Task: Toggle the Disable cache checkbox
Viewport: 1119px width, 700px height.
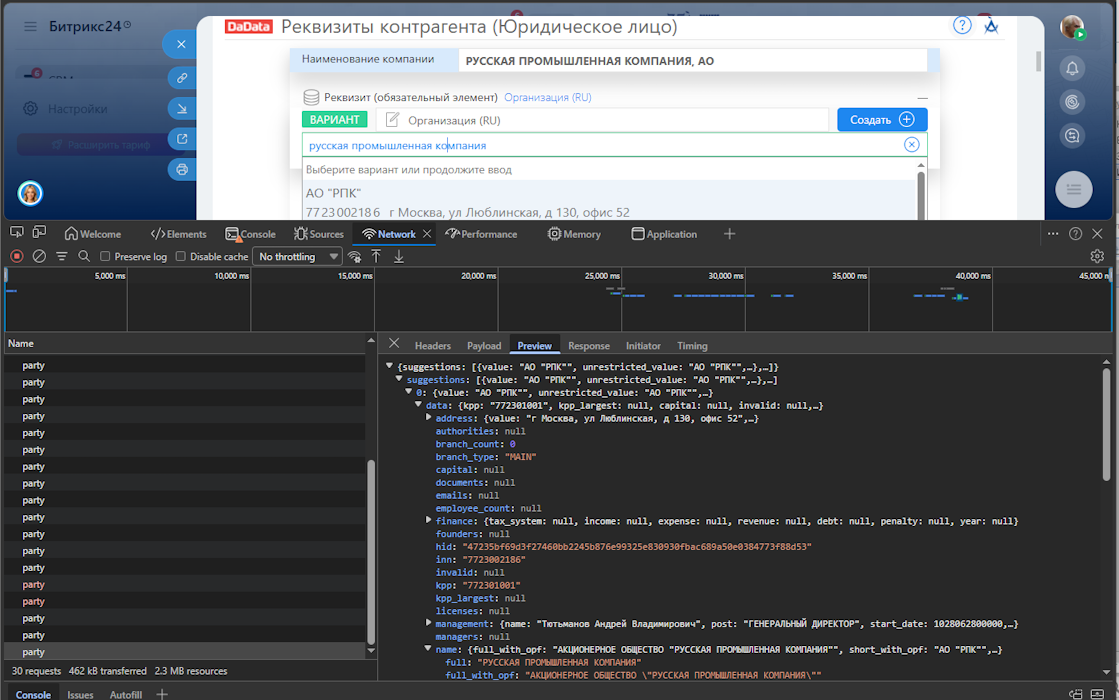Action: coord(181,257)
